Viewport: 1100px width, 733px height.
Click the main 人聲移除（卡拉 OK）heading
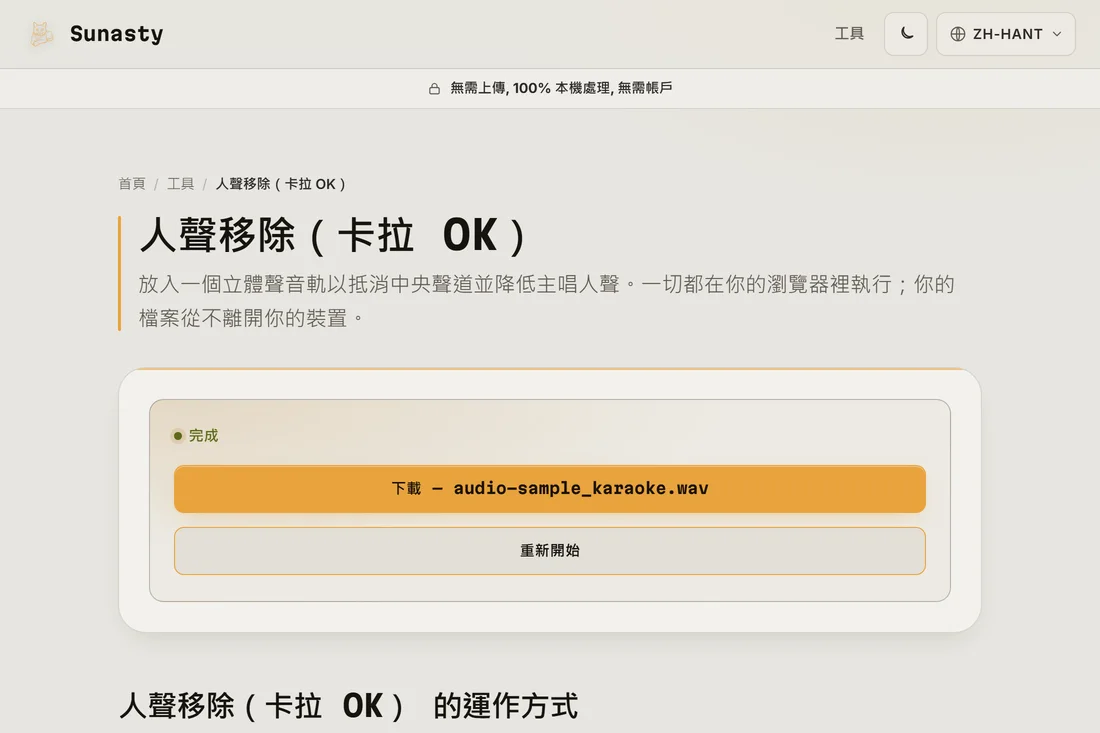(333, 235)
